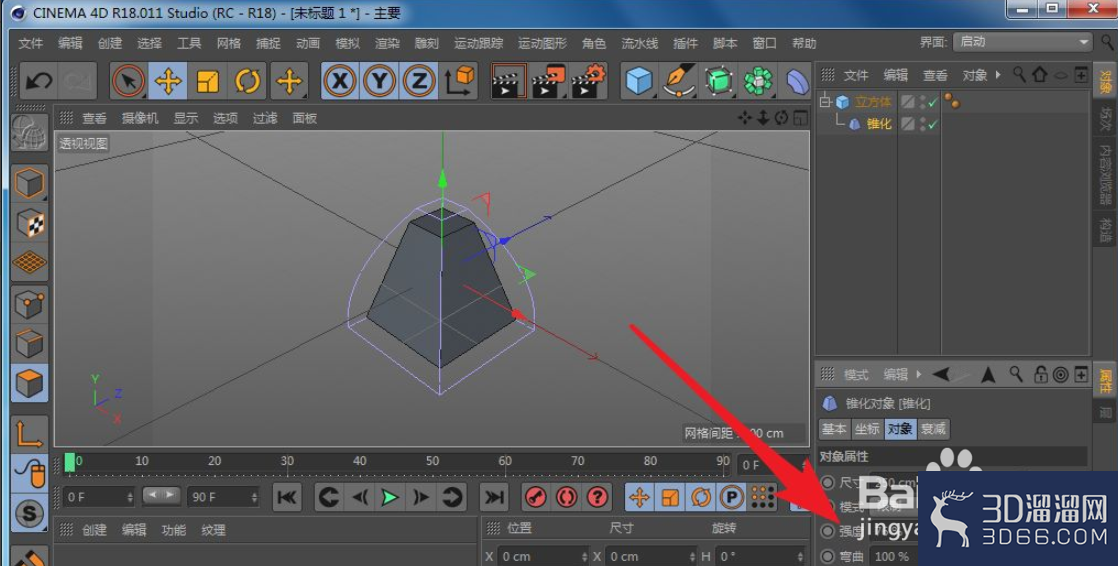Toggle 立方体 editor visibility dots
This screenshot has width=1118, height=566.
[923, 102]
